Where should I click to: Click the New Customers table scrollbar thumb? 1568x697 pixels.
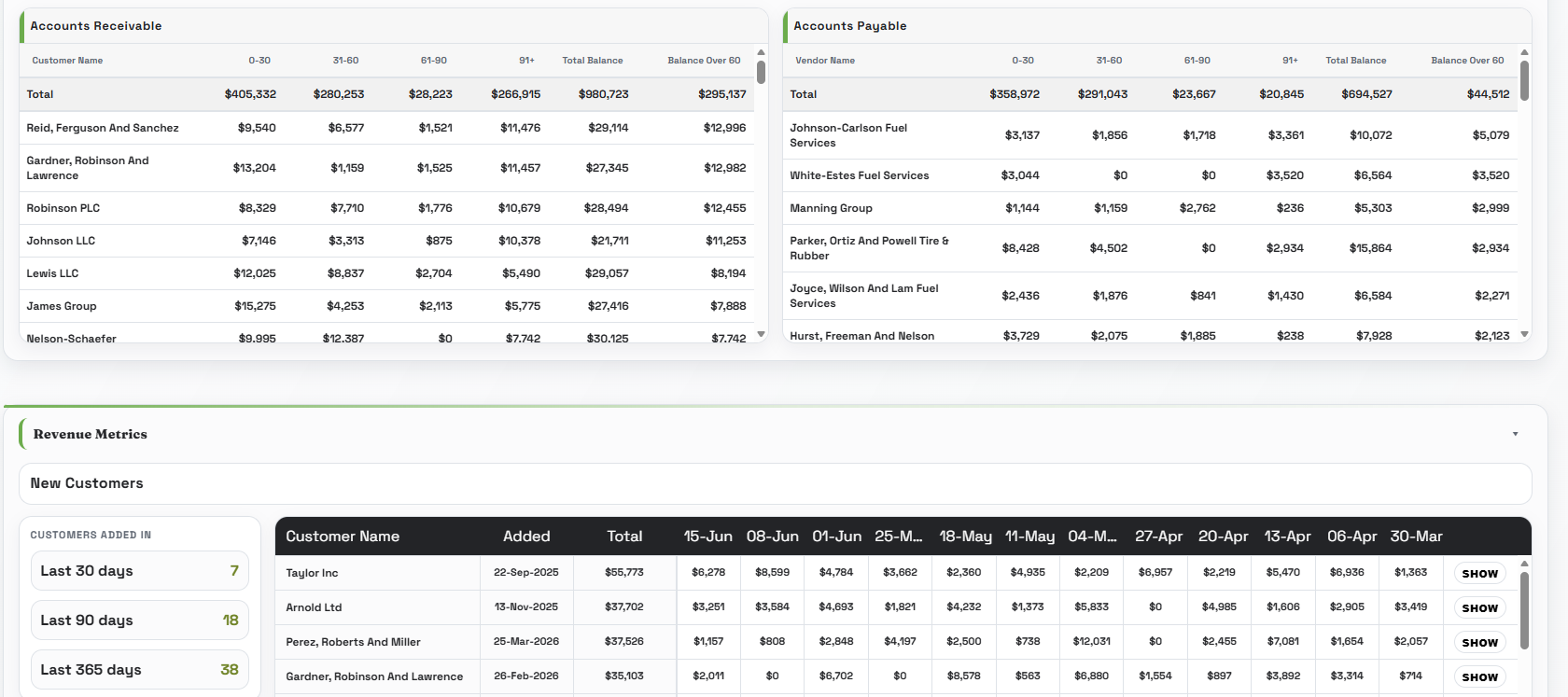1524,610
